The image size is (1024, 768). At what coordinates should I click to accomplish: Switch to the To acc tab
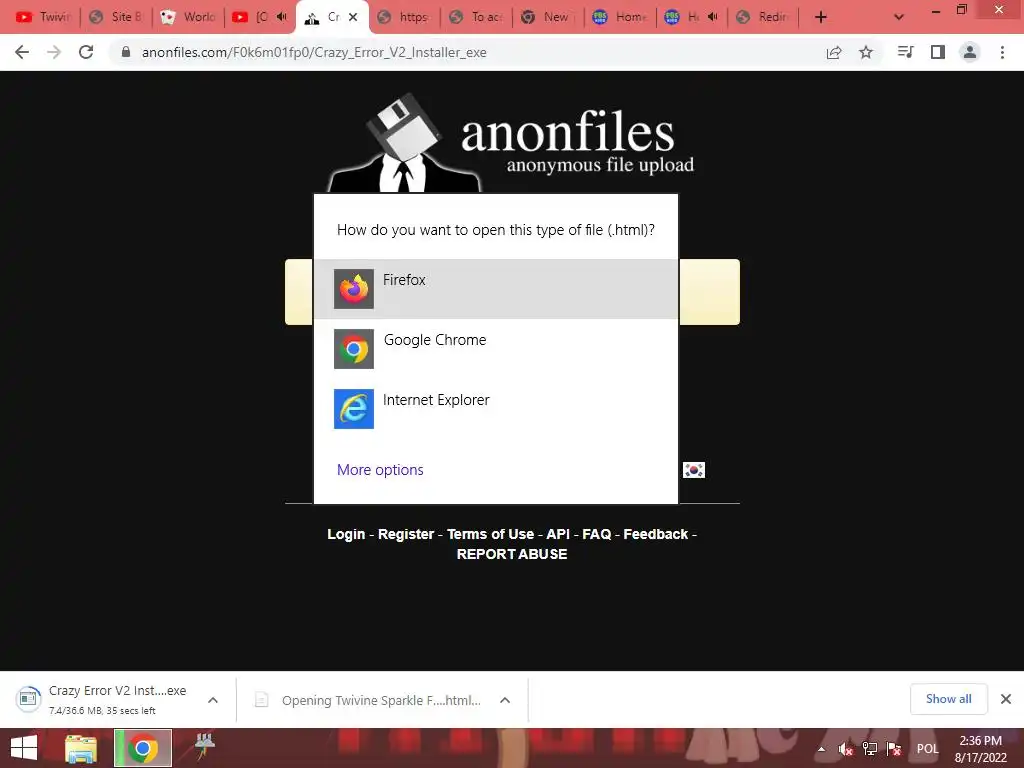pos(477,17)
